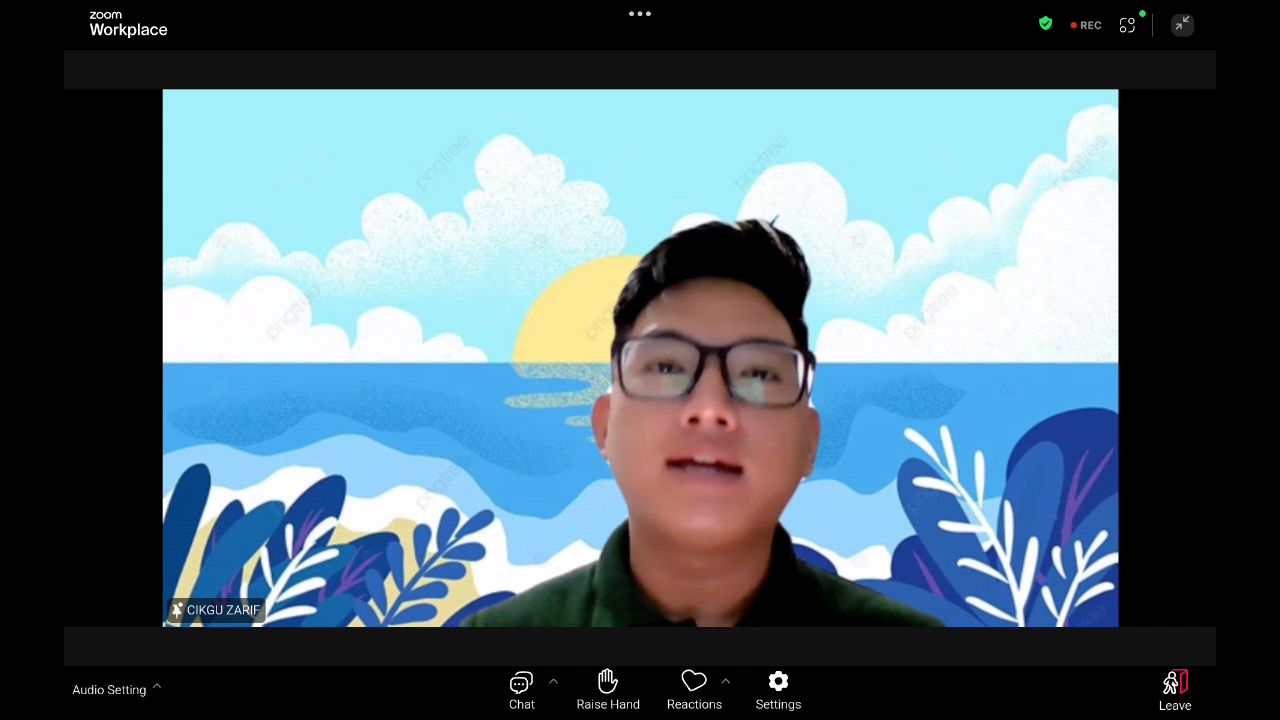
Task: Click the green encryption shield icon
Action: (1046, 24)
